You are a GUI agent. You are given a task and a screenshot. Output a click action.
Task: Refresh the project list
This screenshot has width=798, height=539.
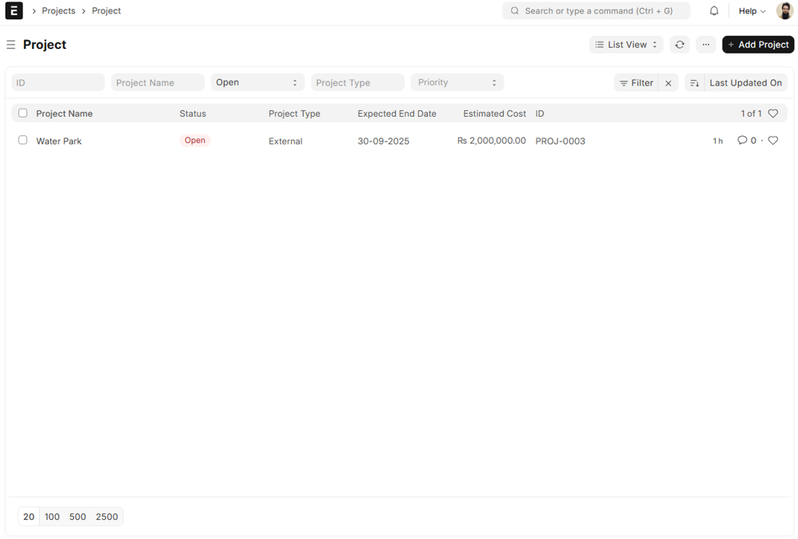(680, 45)
